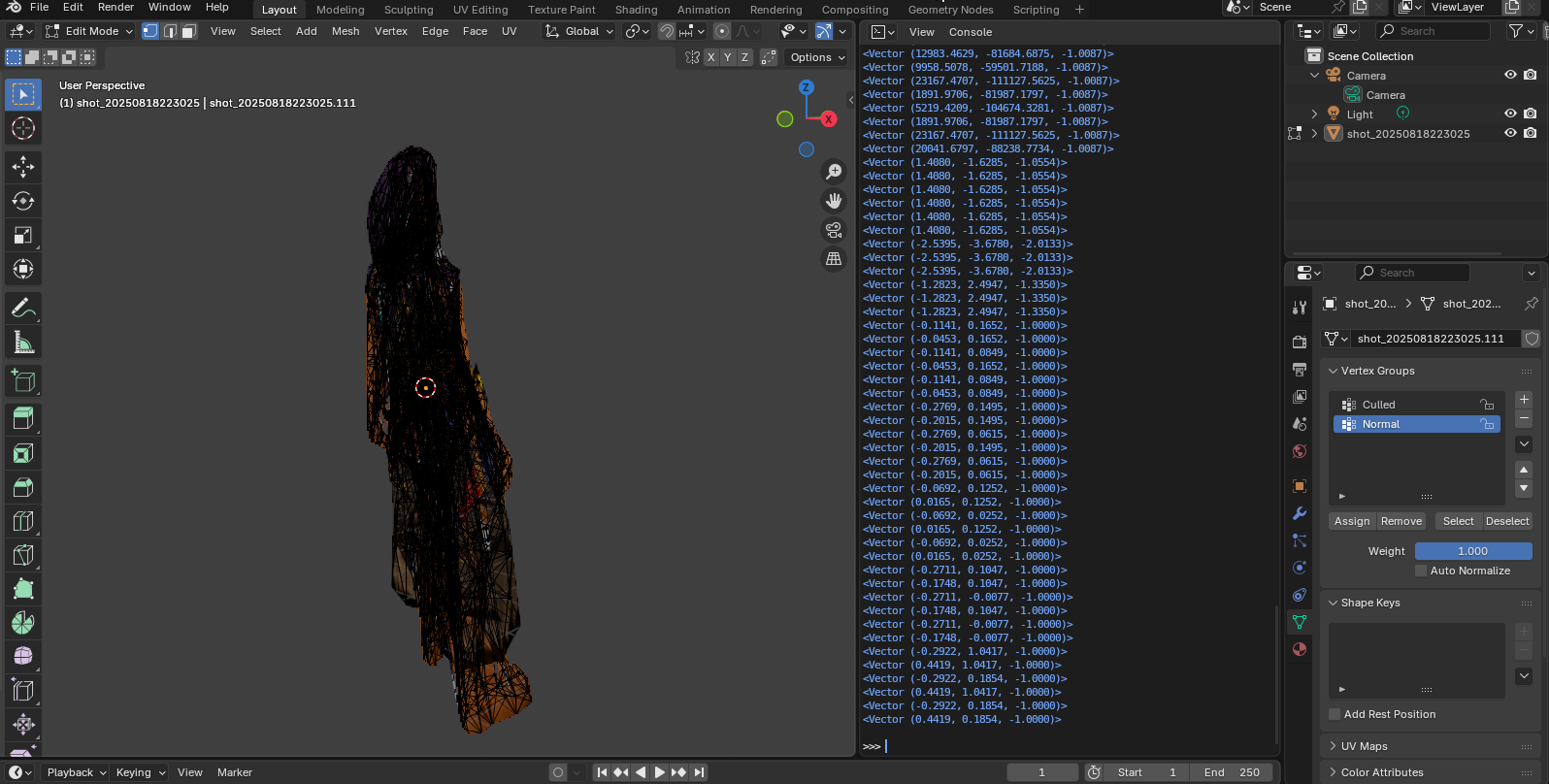Open the Edit Mode dropdown
Viewport: 1549px width, 784px height.
click(88, 31)
